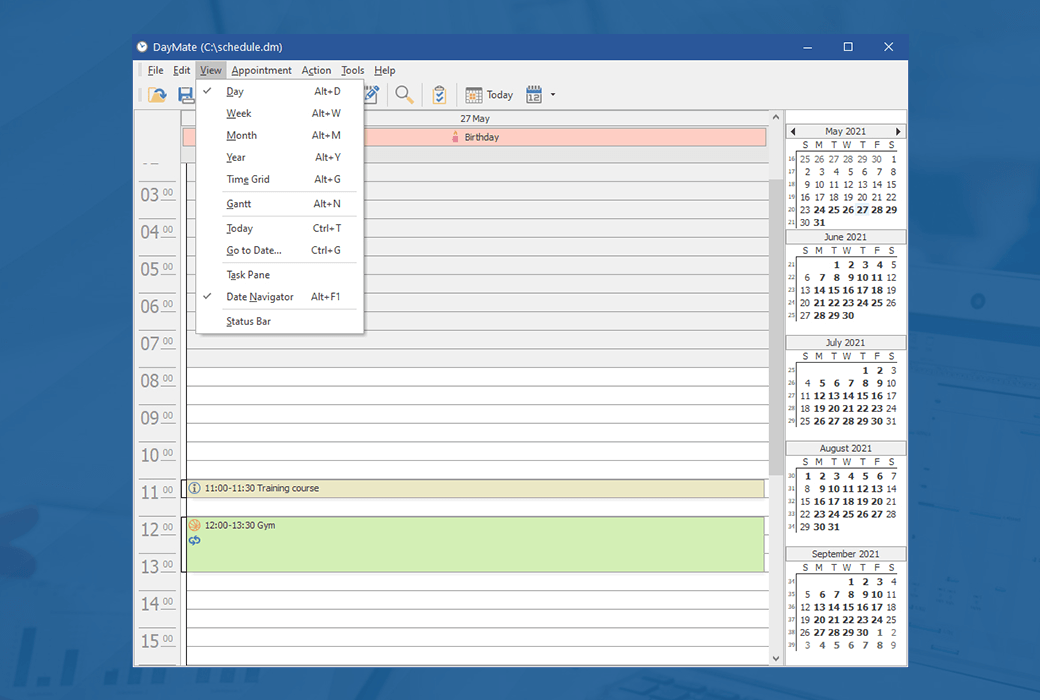The image size is (1040, 700).
Task: Click the 15:00 time slot label
Action: coord(157,641)
